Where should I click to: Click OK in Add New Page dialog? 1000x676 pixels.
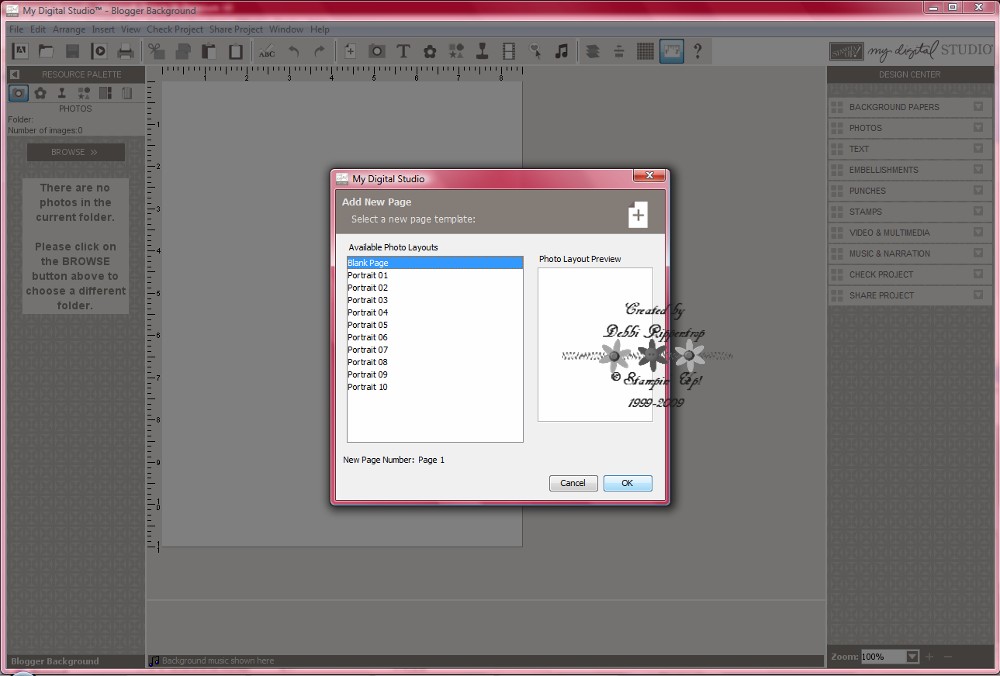point(628,483)
